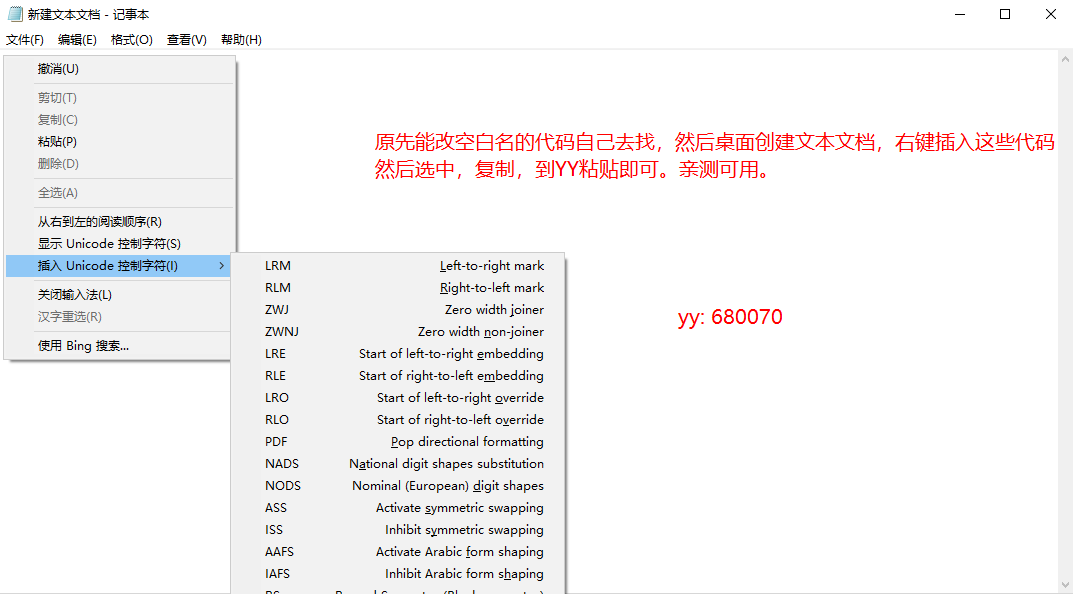This screenshot has width=1073, height=594.
Task: Click the Notepad icon in the title bar
Action: (x=14, y=14)
